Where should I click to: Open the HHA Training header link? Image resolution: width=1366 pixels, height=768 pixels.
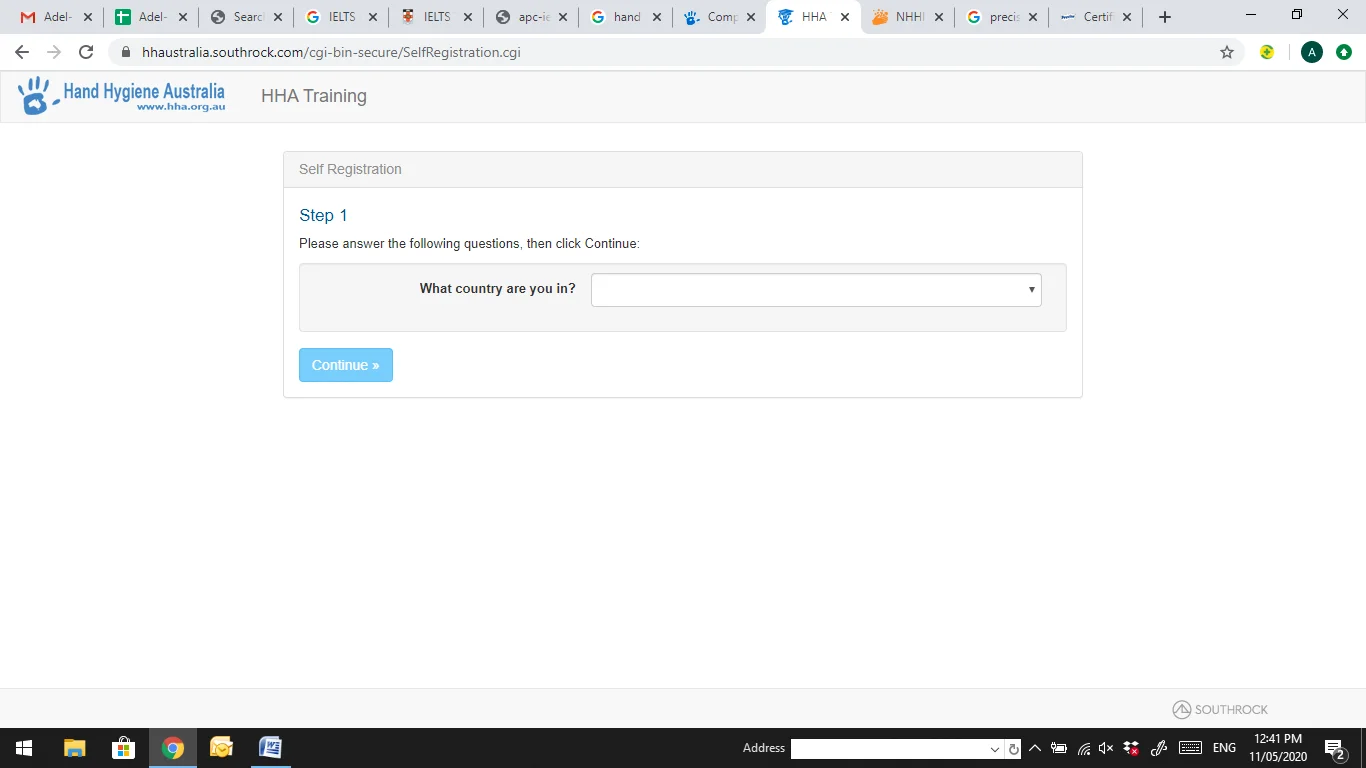click(314, 96)
